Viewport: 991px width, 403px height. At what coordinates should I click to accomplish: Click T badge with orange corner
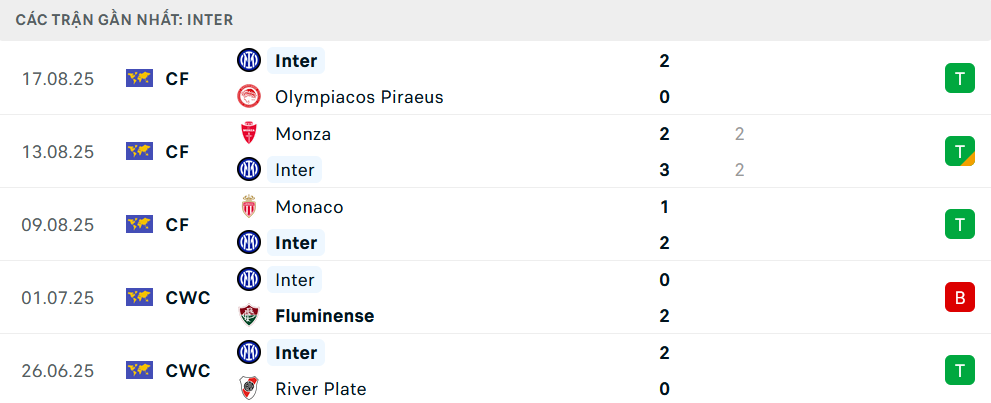pos(959,151)
